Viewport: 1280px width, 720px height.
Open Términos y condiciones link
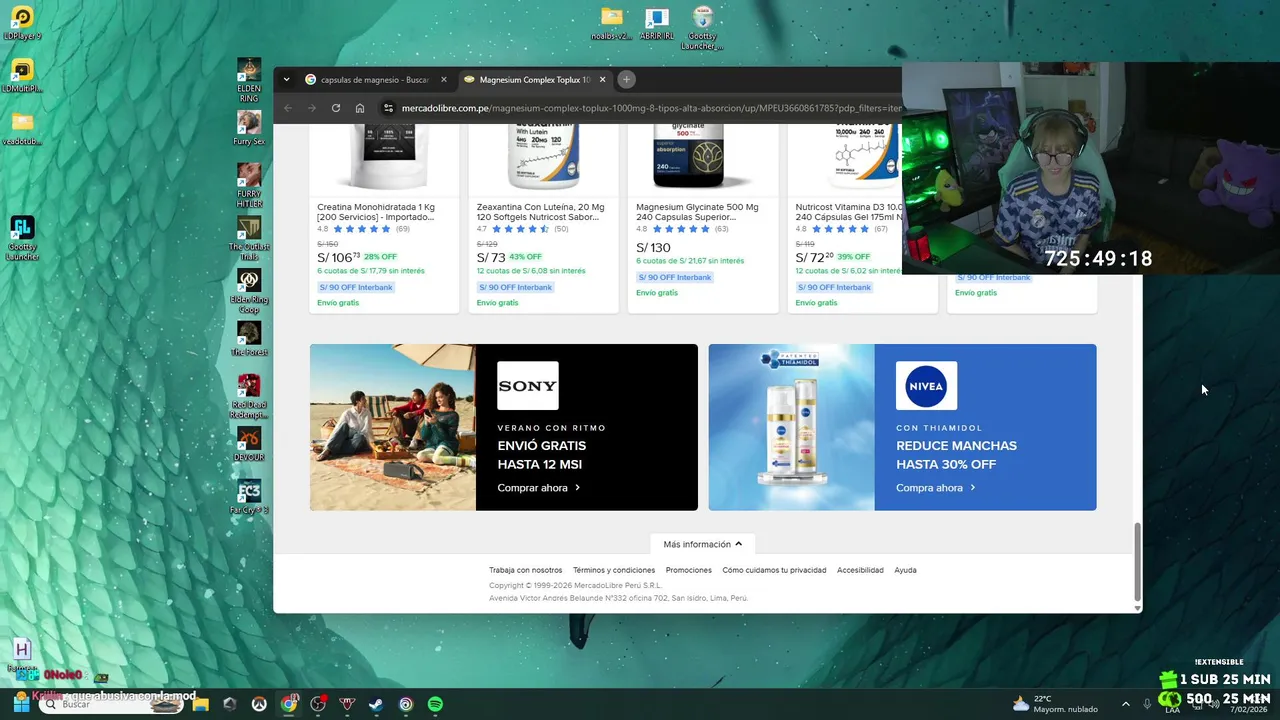pyautogui.click(x=614, y=570)
